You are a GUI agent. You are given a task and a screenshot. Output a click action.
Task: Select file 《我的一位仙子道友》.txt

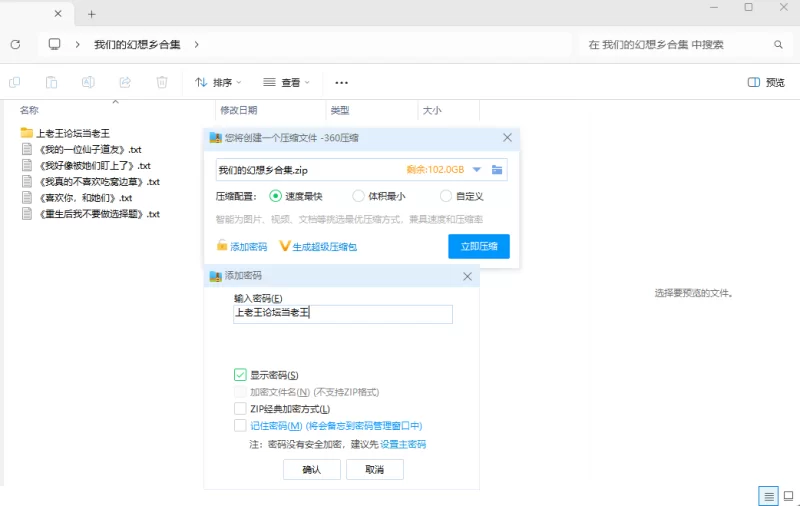(x=90, y=149)
